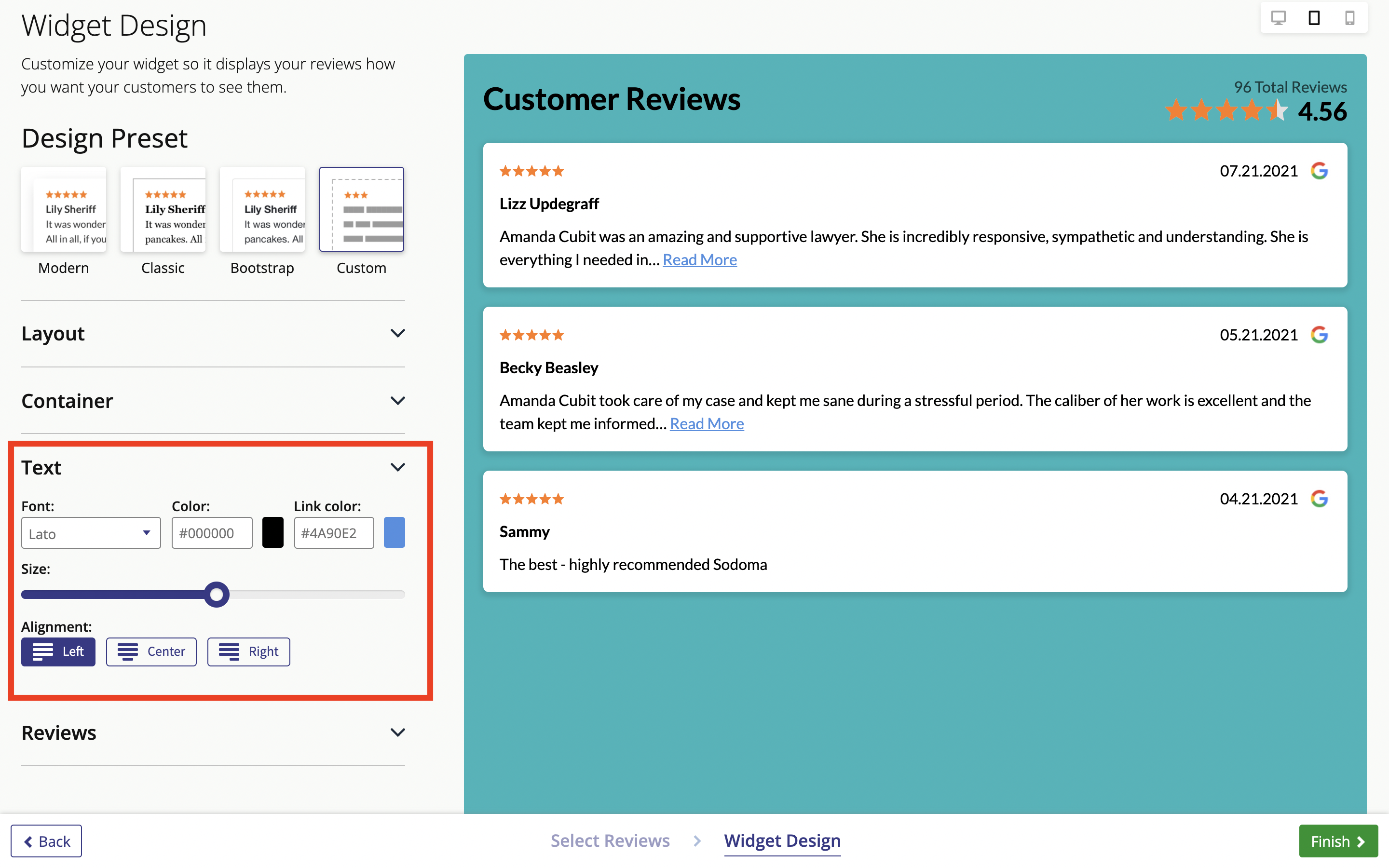Click five stars on Sammy review
Image resolution: width=1389 pixels, height=868 pixels.
[531, 499]
